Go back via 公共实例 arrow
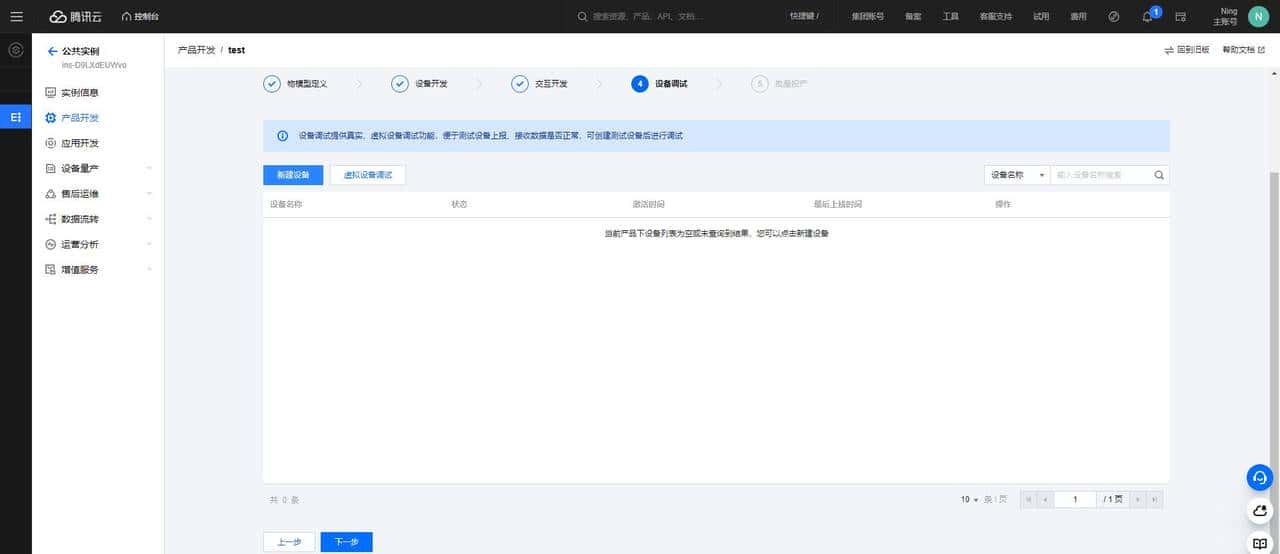This screenshot has width=1280, height=554. [x=53, y=51]
